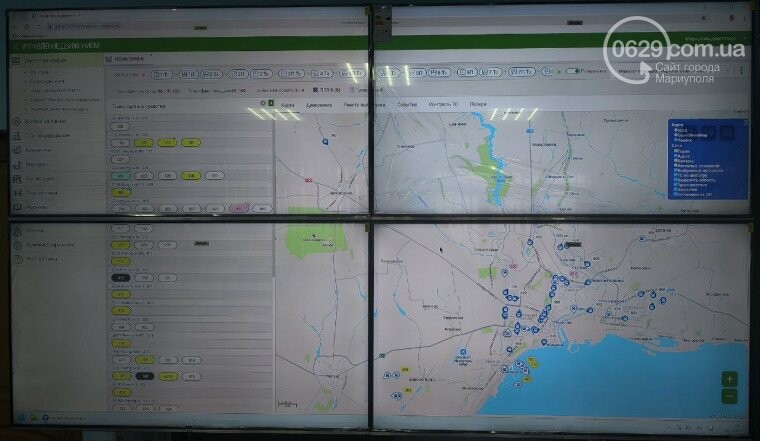
Task: Click the Администрирование gear icon
Action: coord(20,243)
